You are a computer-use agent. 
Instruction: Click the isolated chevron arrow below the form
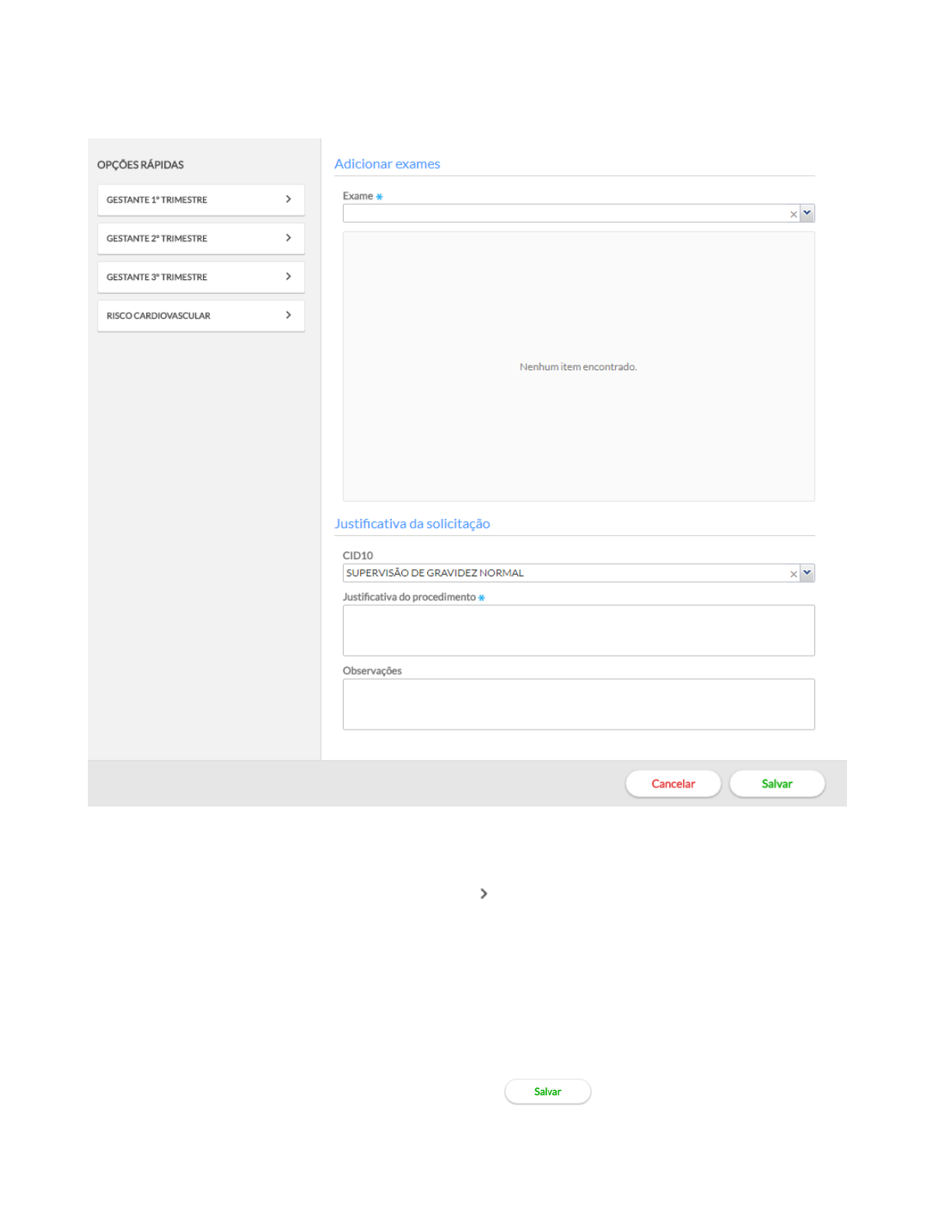[x=484, y=894]
